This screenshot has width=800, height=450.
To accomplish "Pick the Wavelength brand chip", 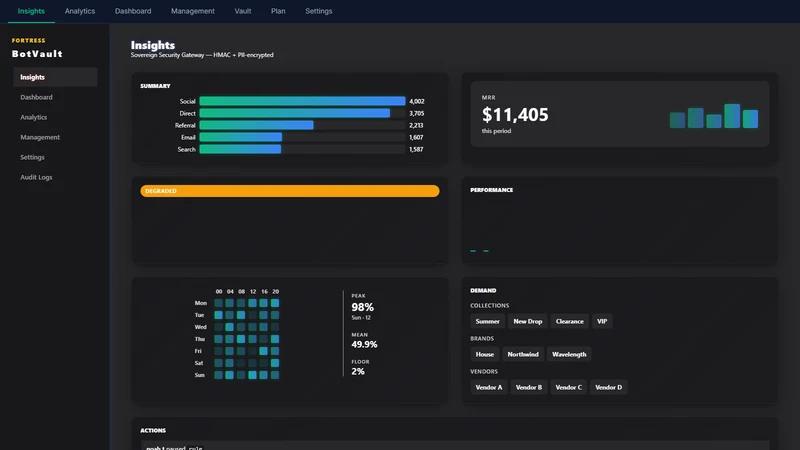I will tap(569, 354).
